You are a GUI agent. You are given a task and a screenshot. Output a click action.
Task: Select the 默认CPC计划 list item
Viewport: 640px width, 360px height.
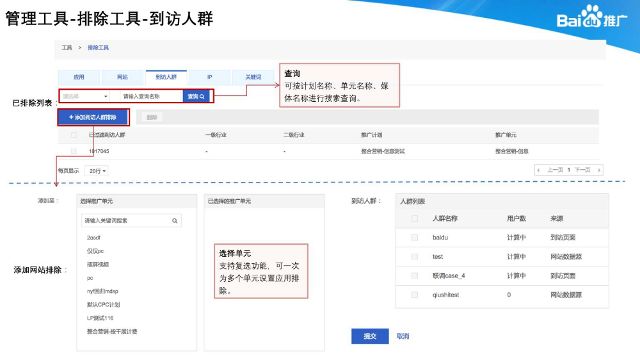point(103,304)
